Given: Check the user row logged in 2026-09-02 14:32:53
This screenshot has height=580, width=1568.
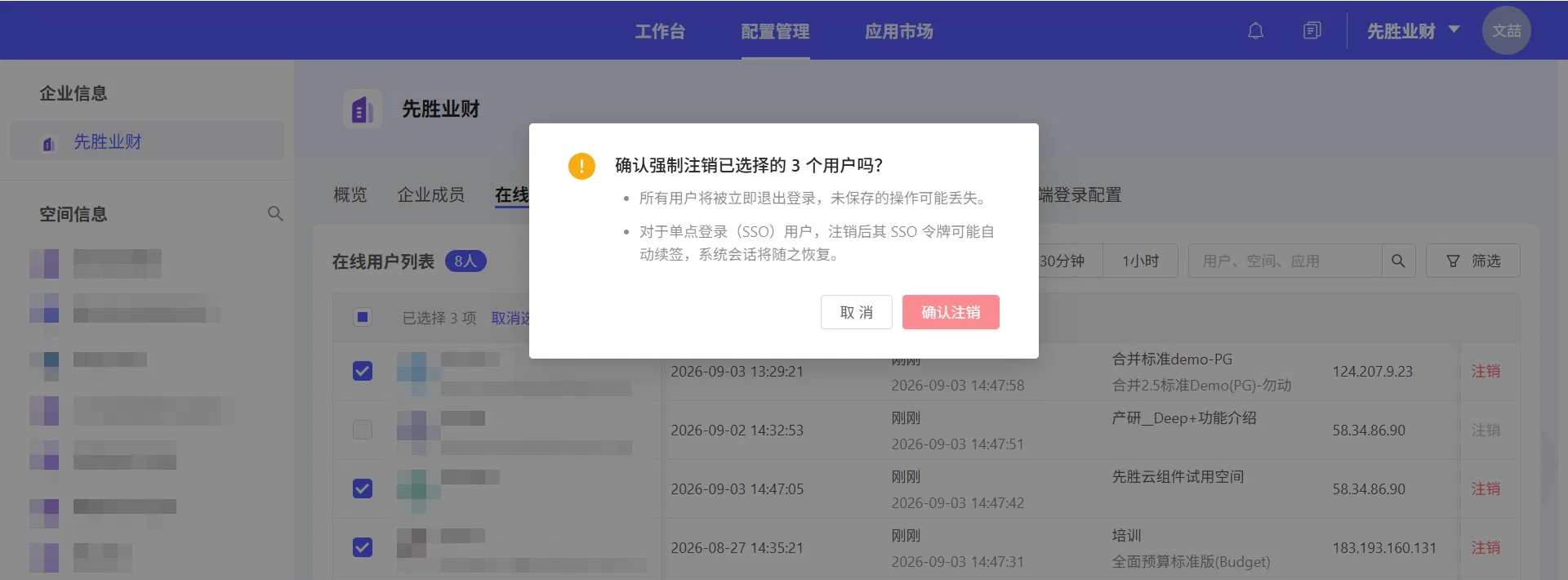Looking at the screenshot, I should [363, 430].
